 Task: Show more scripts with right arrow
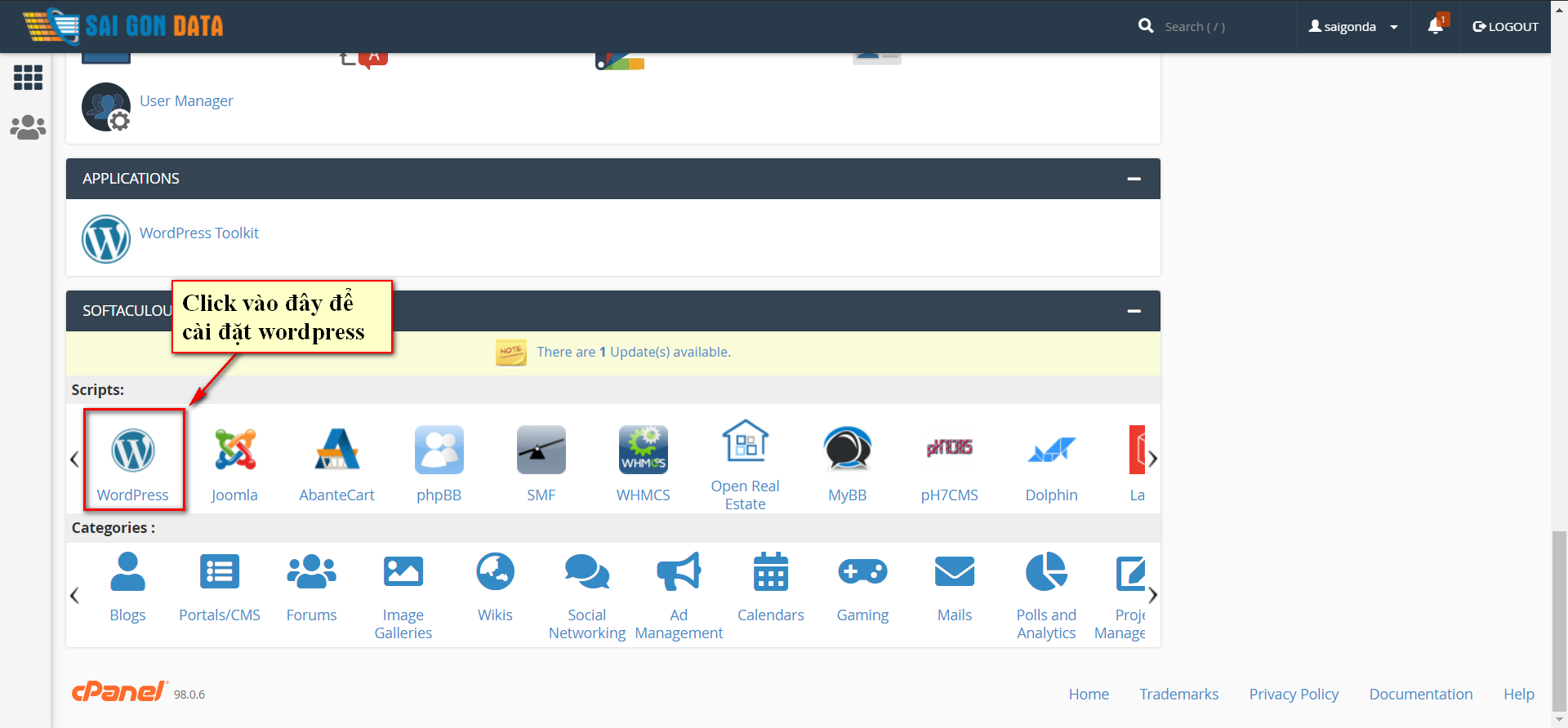pos(1152,459)
